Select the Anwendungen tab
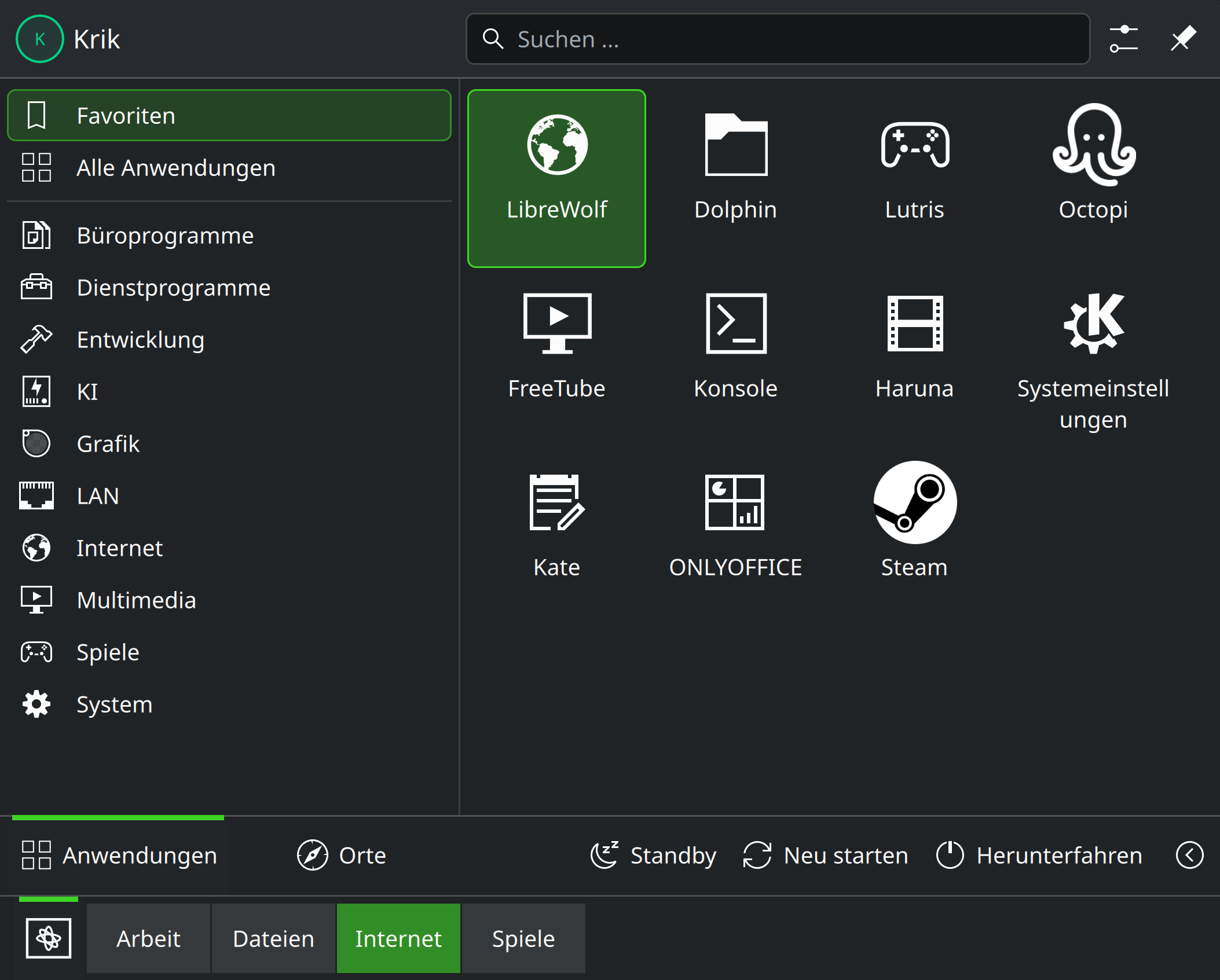Viewport: 1220px width, 980px height. coord(119,855)
